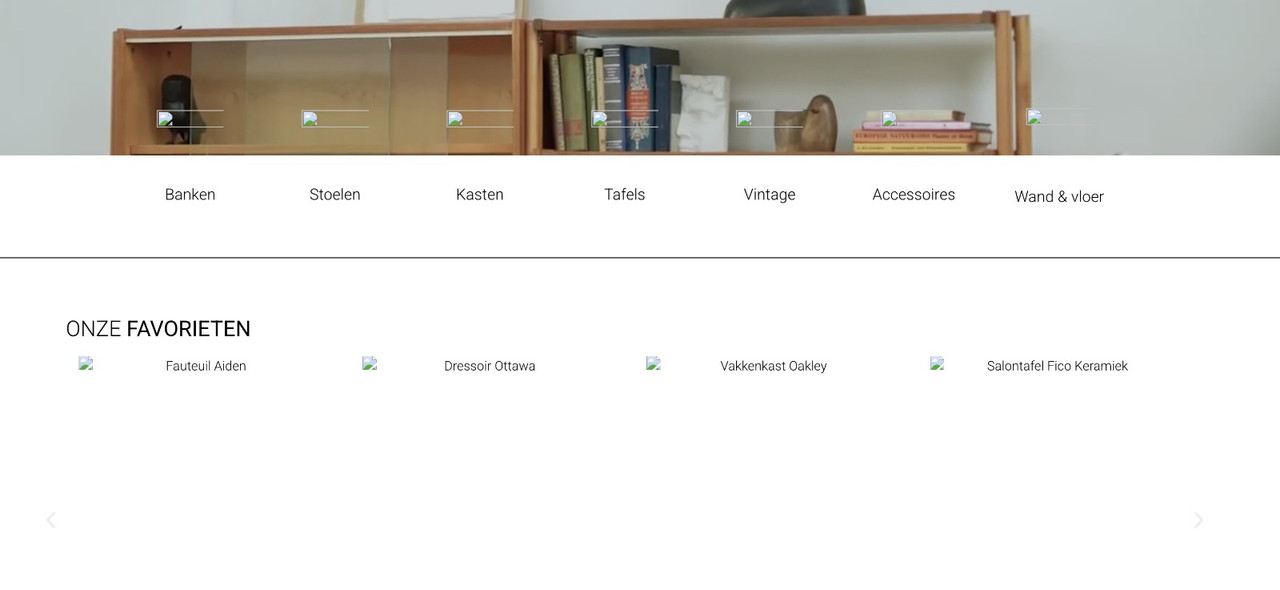This screenshot has width=1280, height=590.
Task: Click the broken image icon above Wand & vloer
Action: coord(1059,117)
